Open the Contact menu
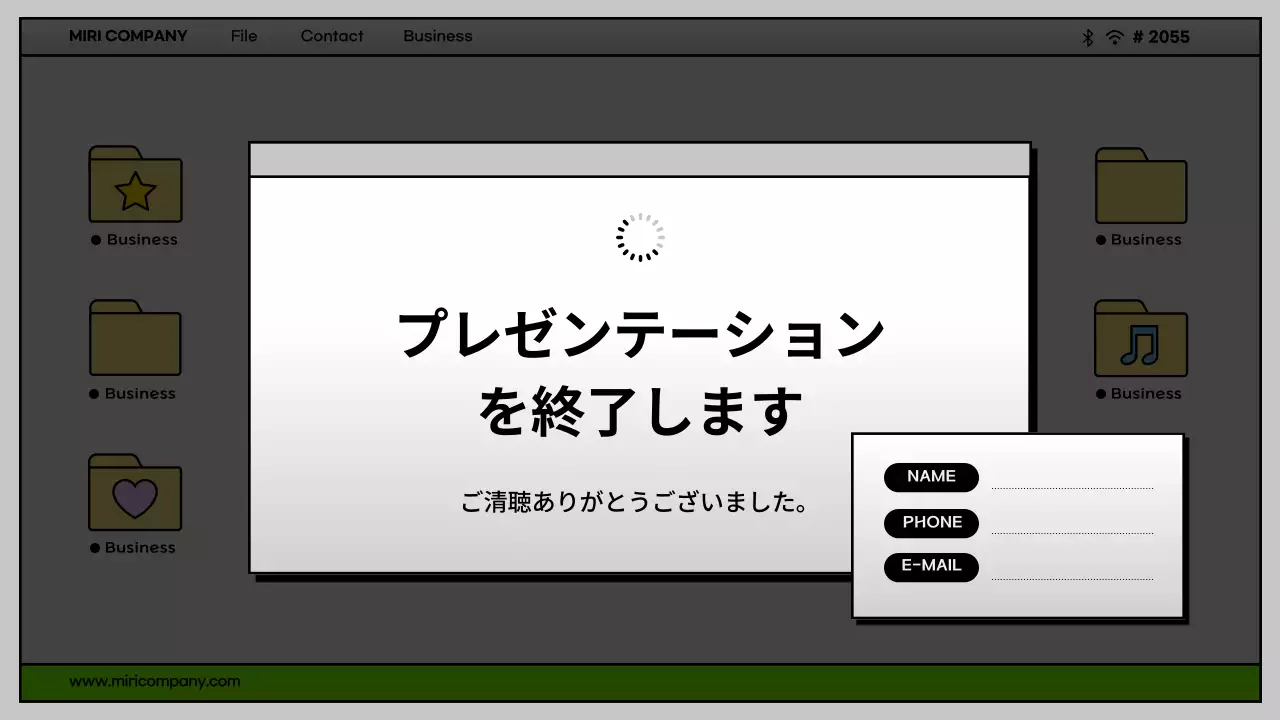Screen dimensions: 1280x720 pyautogui.click(x=331, y=36)
